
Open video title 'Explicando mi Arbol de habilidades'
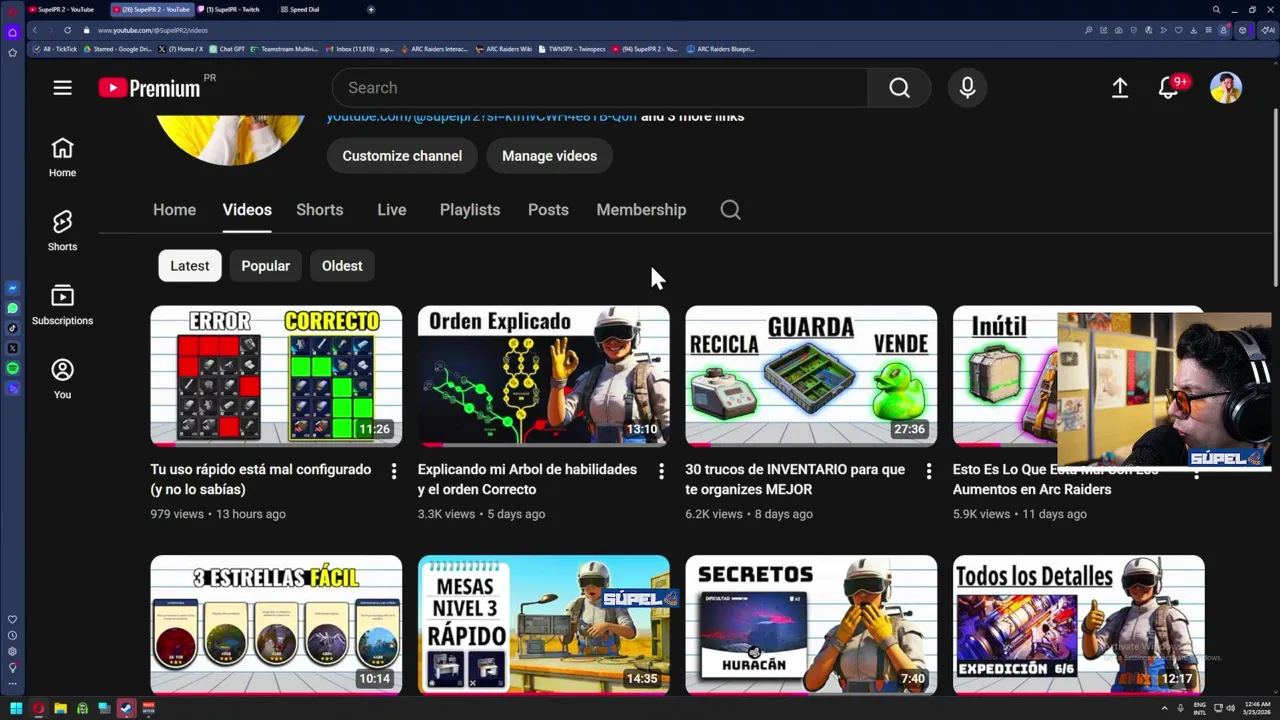(x=527, y=479)
